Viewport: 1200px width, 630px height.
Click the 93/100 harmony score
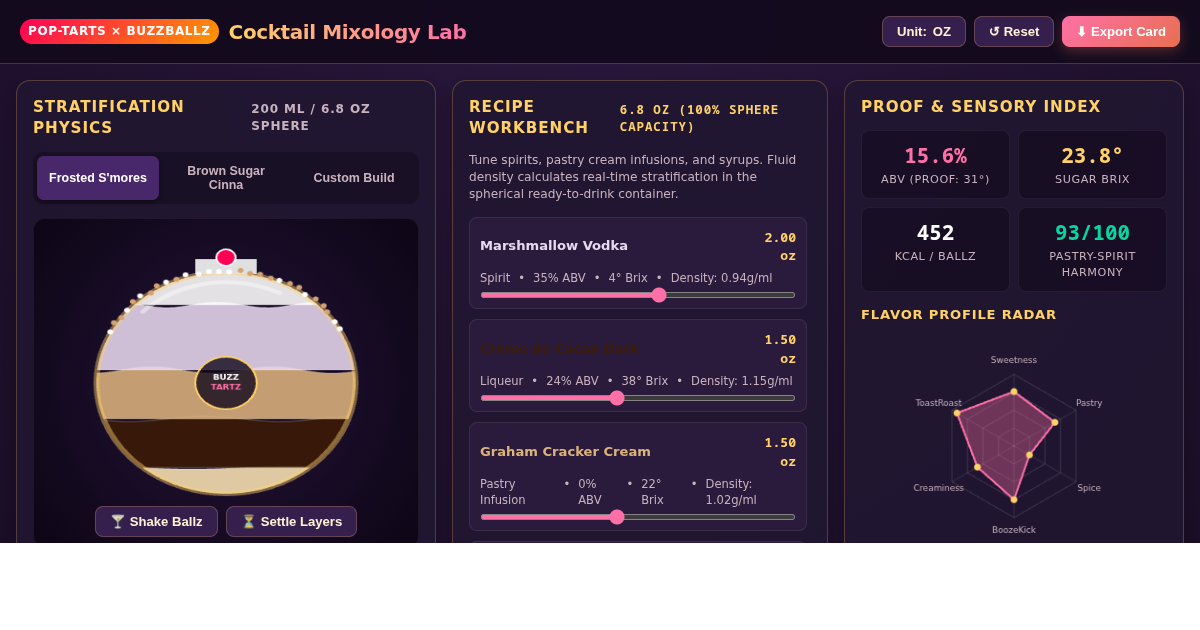click(1093, 233)
